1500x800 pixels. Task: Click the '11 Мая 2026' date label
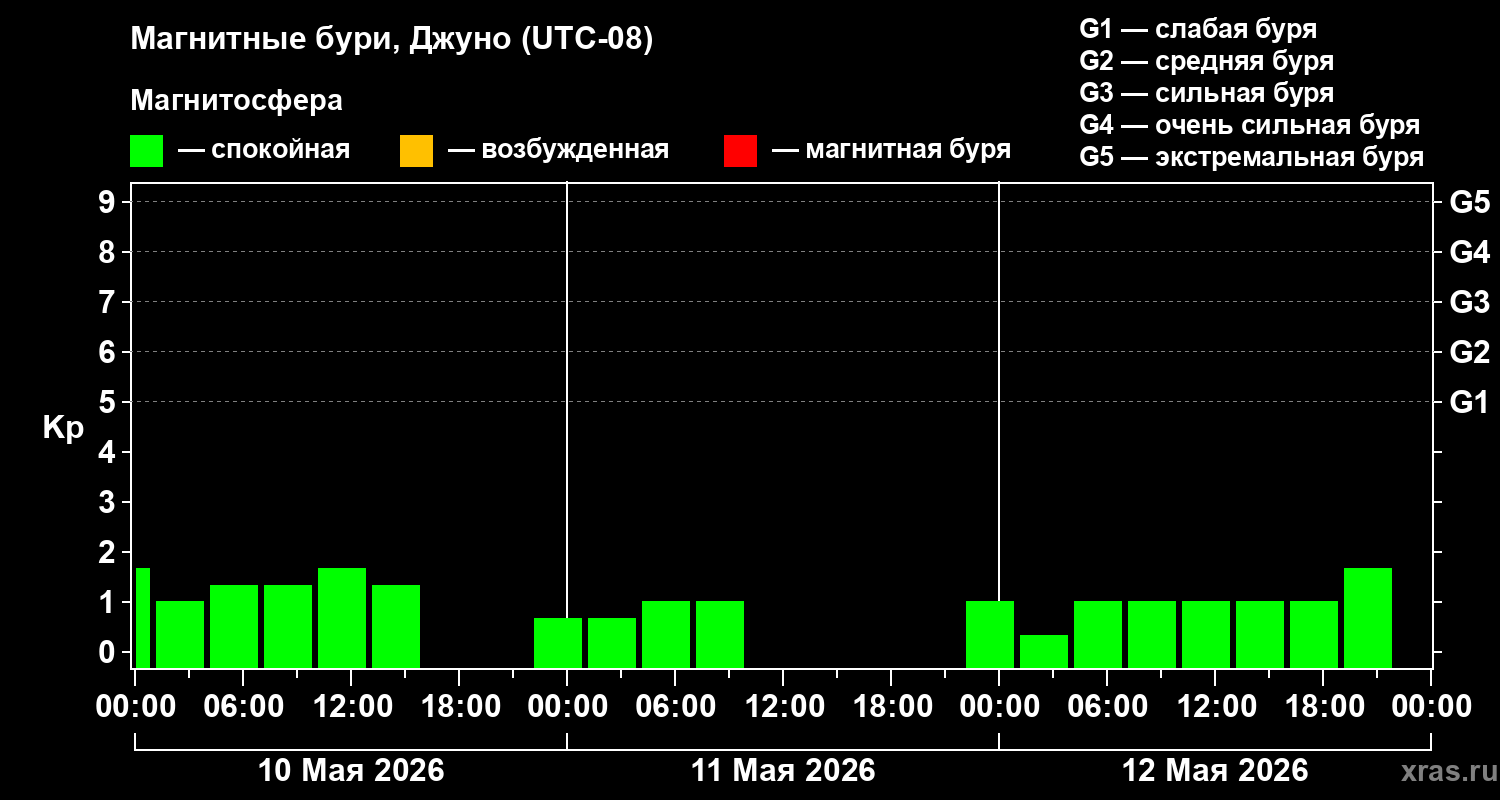pos(783,771)
